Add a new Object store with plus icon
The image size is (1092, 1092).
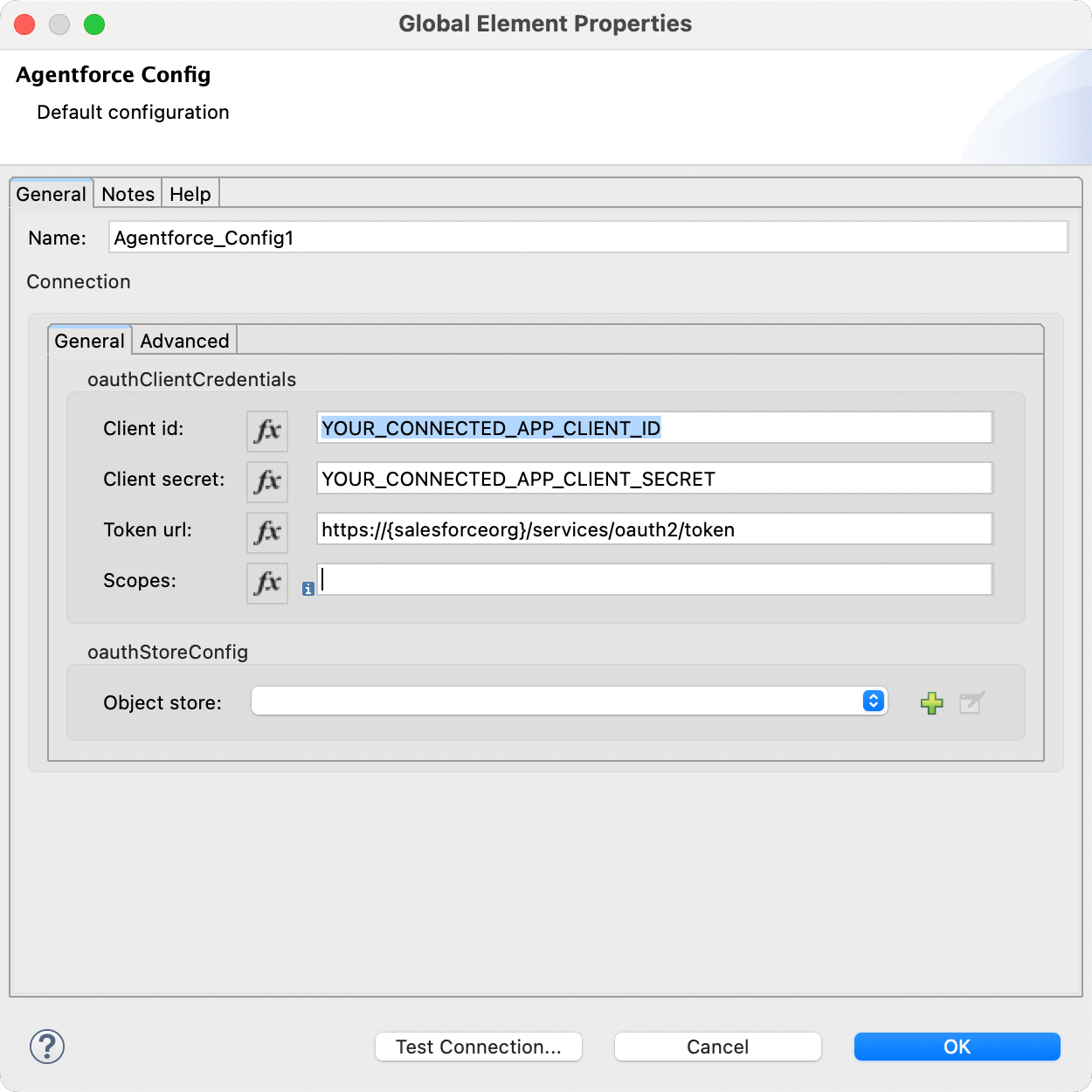pyautogui.click(x=932, y=702)
